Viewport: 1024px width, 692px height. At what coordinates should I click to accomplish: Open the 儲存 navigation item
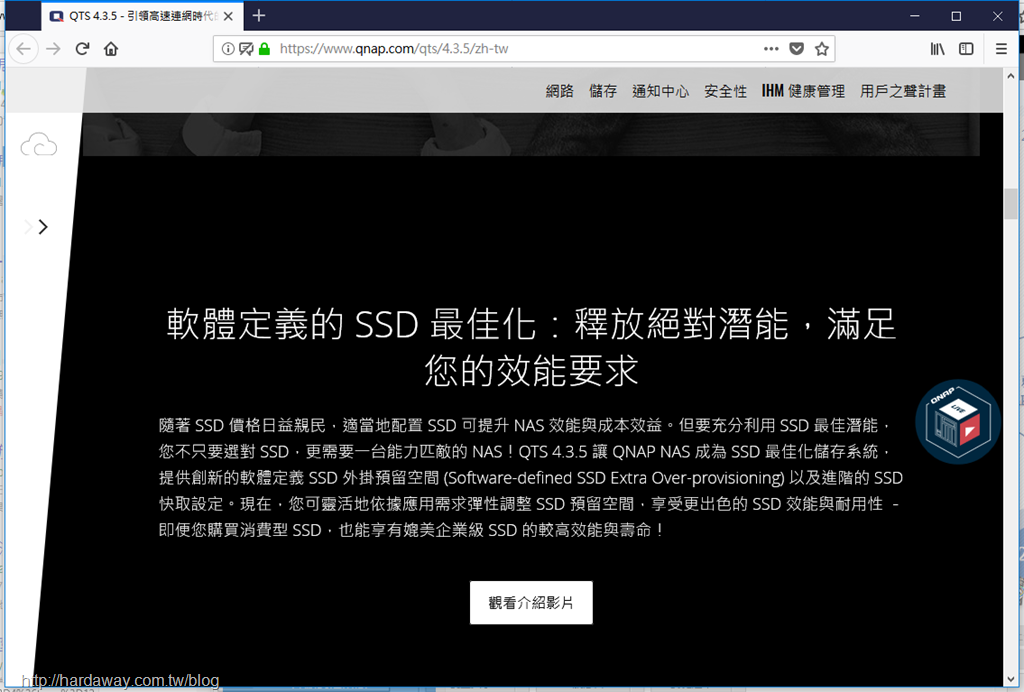[603, 91]
